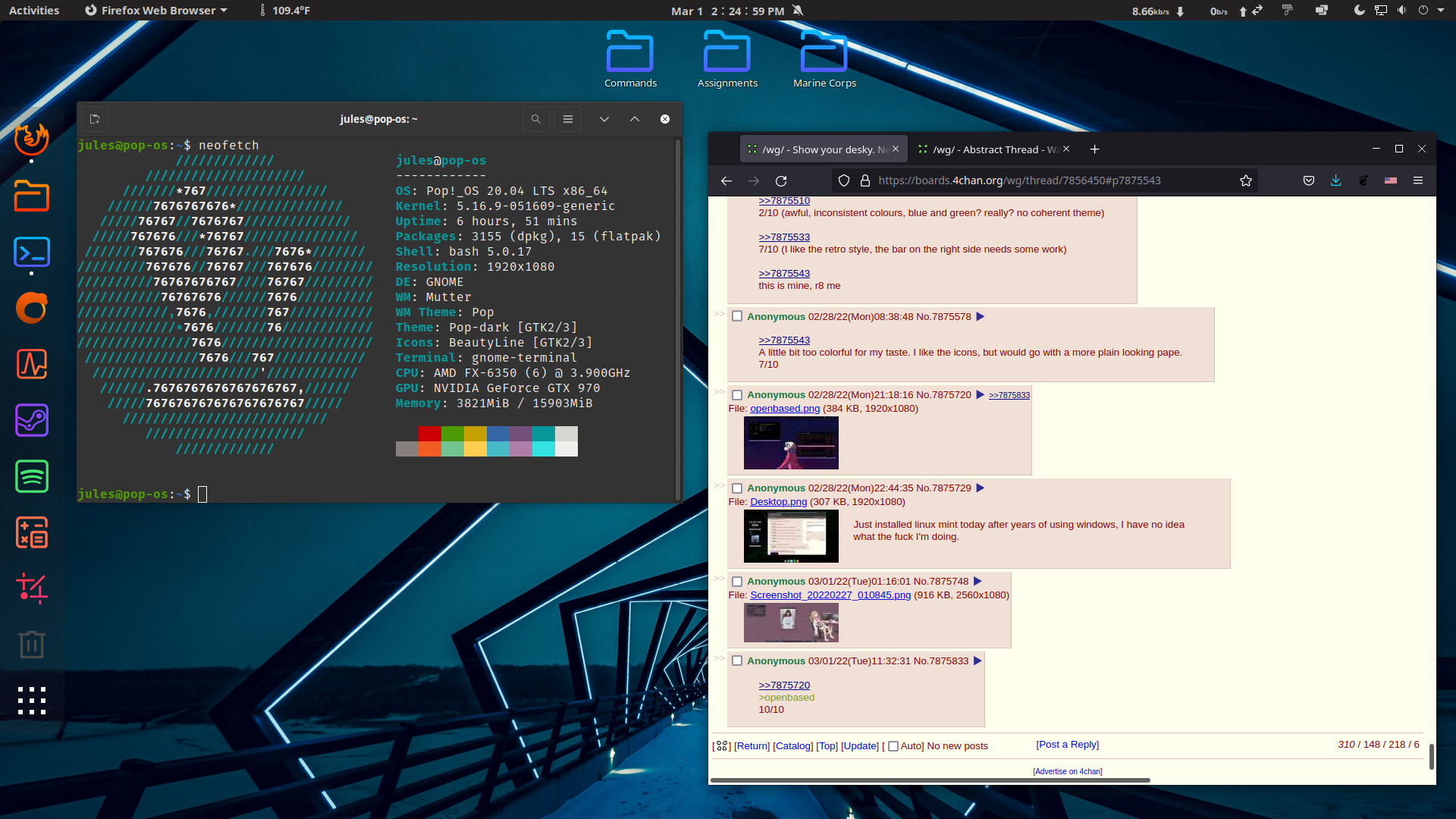Launch Spotify from the dock

point(32,477)
